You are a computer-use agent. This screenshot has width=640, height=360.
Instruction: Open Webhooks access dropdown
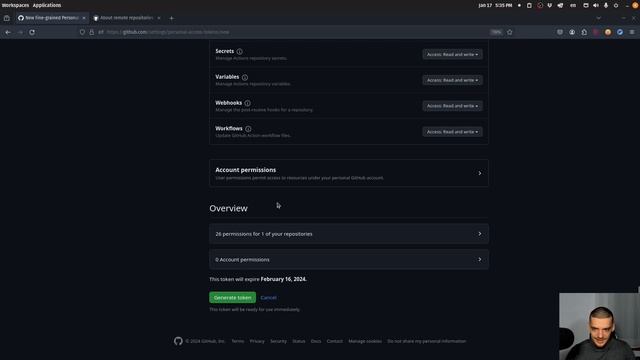coord(452,106)
